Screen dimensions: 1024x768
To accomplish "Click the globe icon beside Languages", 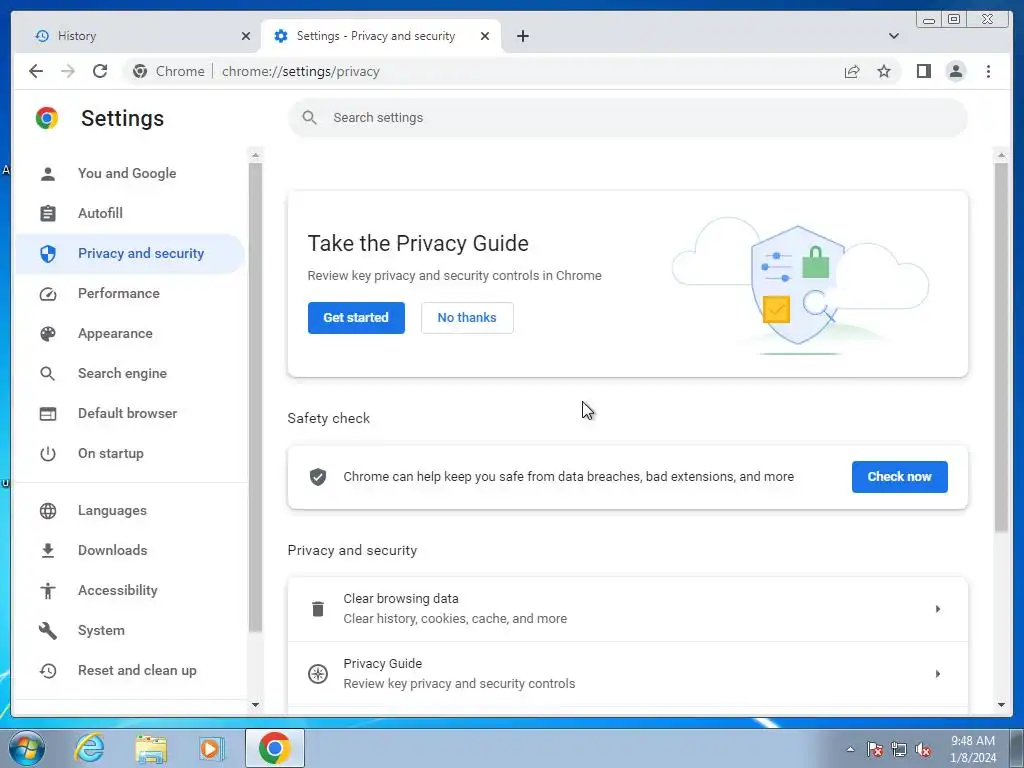I will coord(48,511).
